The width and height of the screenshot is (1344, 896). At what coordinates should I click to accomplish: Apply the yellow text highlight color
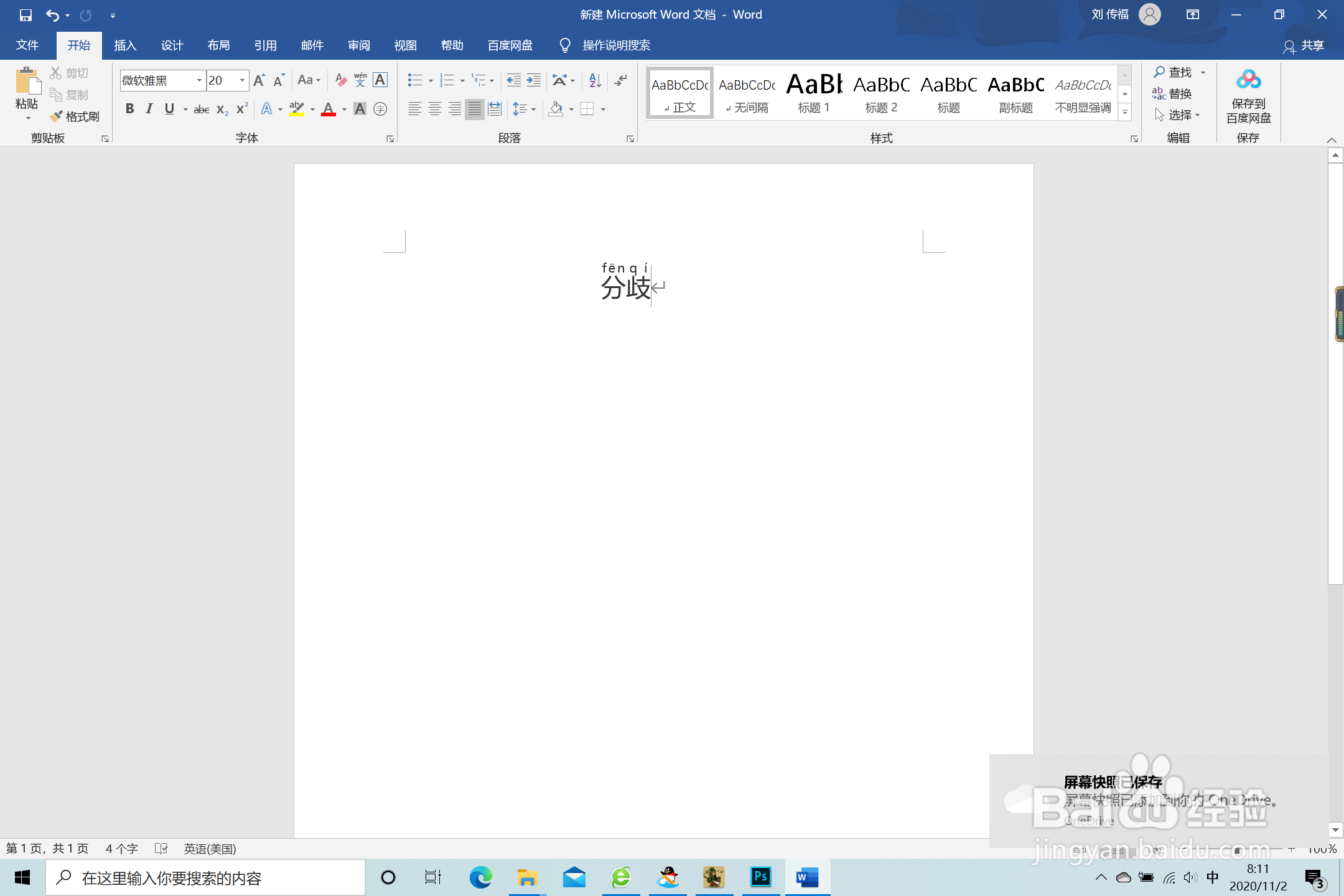(297, 109)
